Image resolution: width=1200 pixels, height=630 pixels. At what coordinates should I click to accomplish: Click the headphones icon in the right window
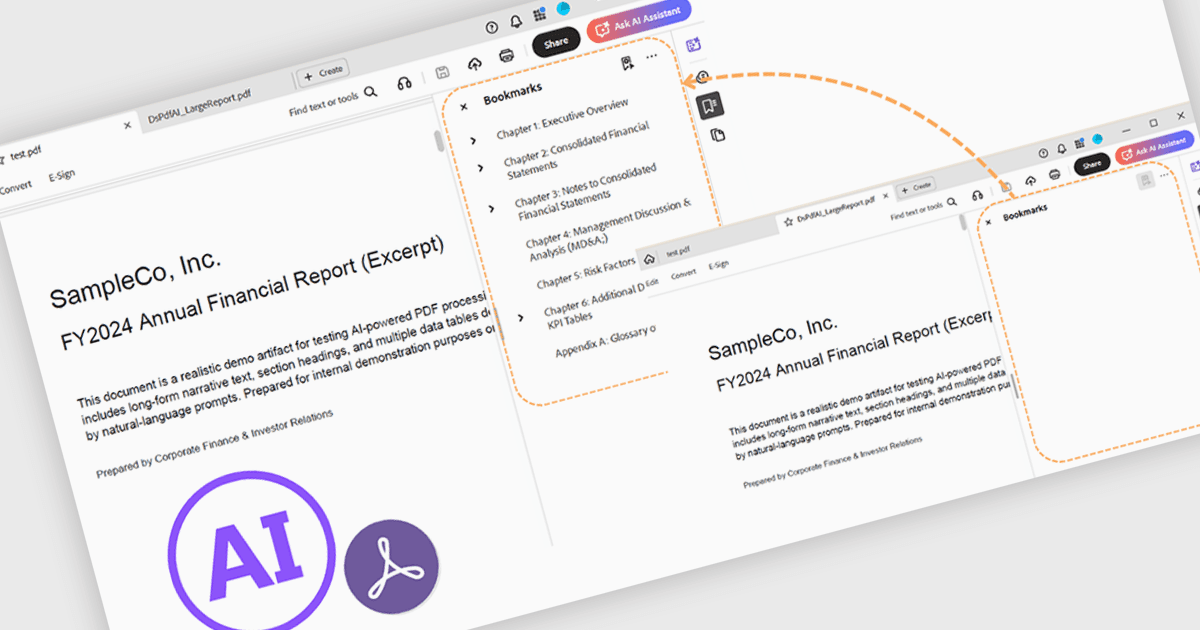pos(977,195)
